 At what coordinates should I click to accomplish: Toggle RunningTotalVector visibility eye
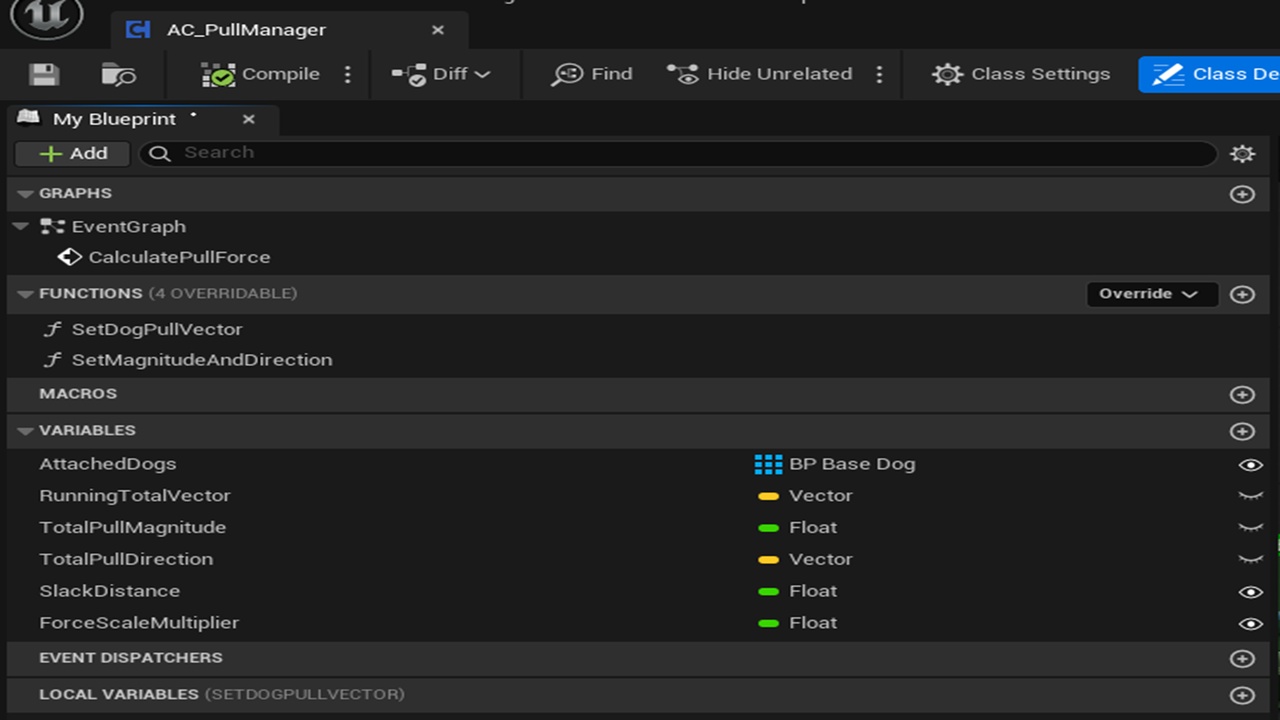pos(1250,496)
